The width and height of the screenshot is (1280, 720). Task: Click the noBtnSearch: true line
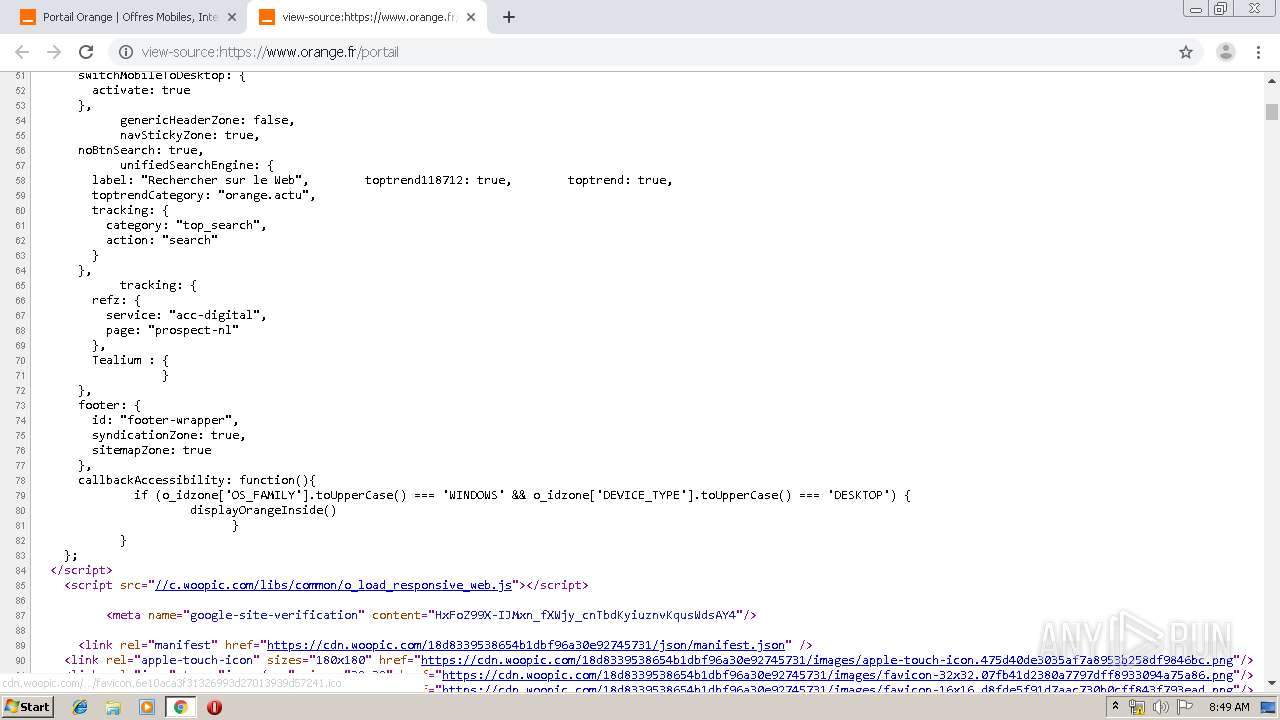141,150
